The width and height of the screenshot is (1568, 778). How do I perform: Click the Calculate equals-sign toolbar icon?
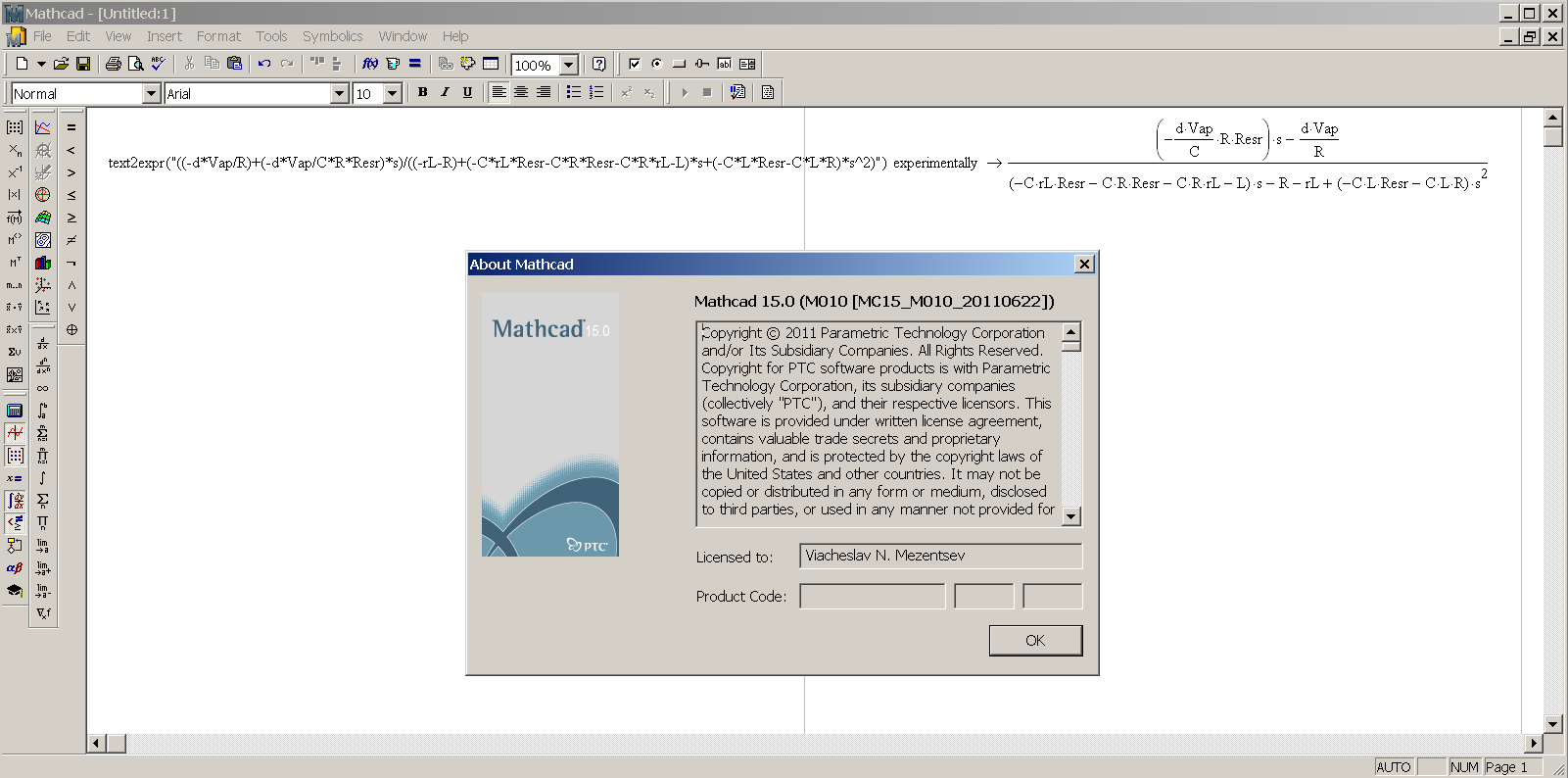point(415,64)
